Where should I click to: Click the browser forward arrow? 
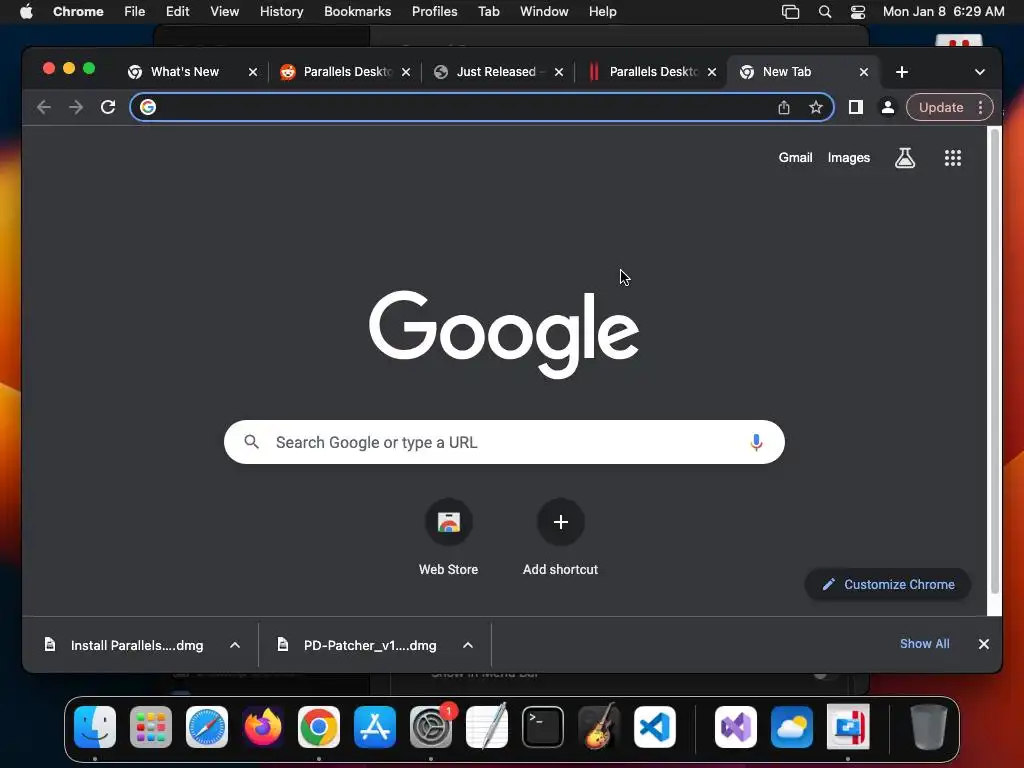tap(76, 107)
